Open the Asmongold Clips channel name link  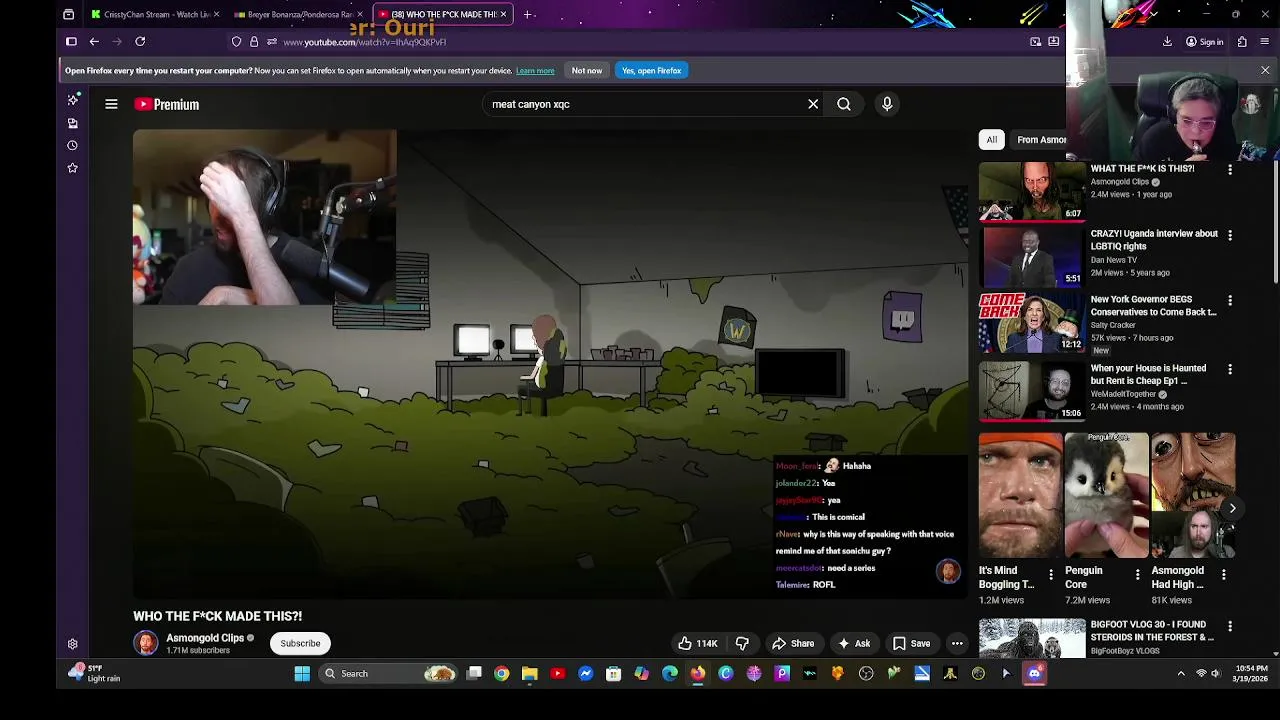point(205,638)
